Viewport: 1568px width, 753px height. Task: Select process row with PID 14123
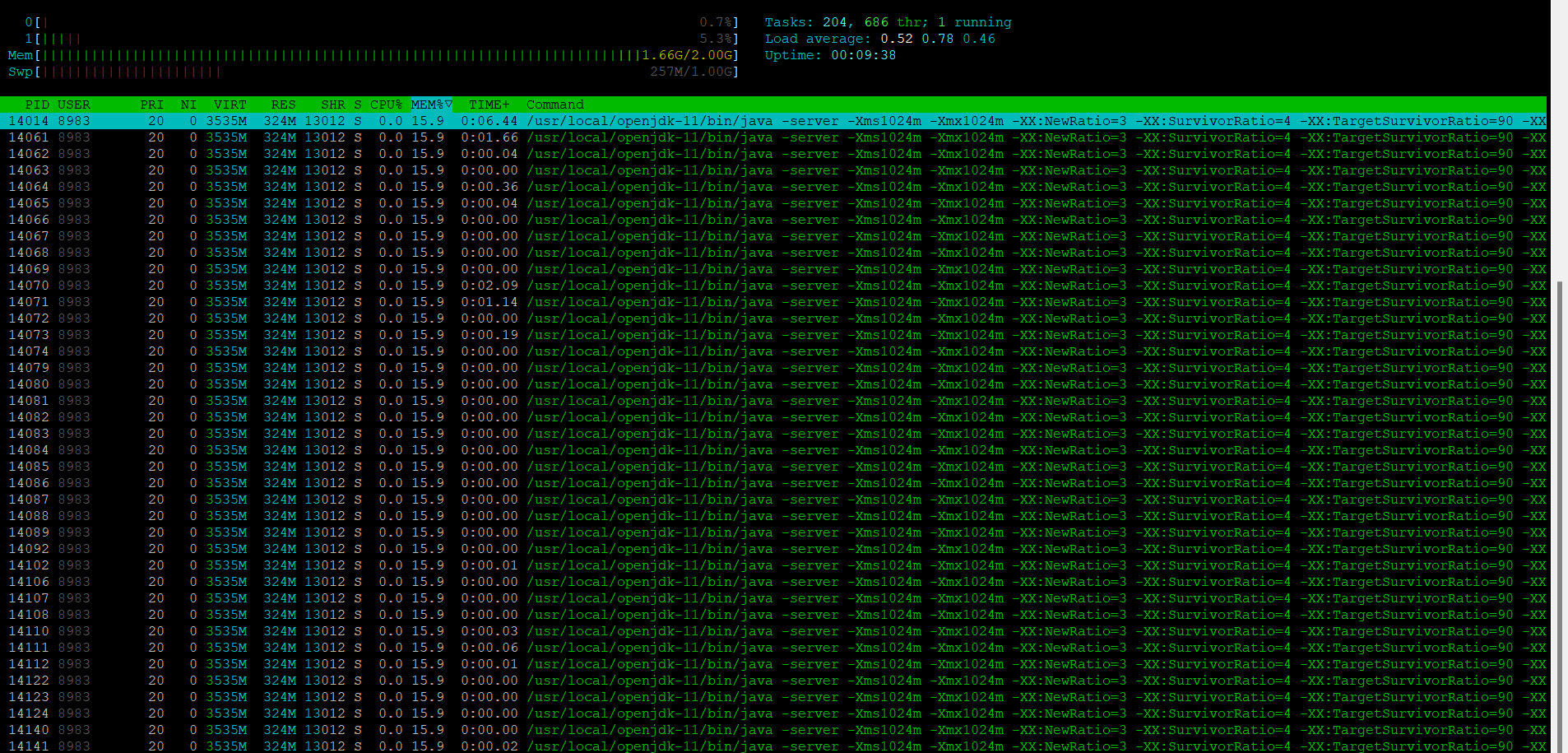(x=773, y=697)
